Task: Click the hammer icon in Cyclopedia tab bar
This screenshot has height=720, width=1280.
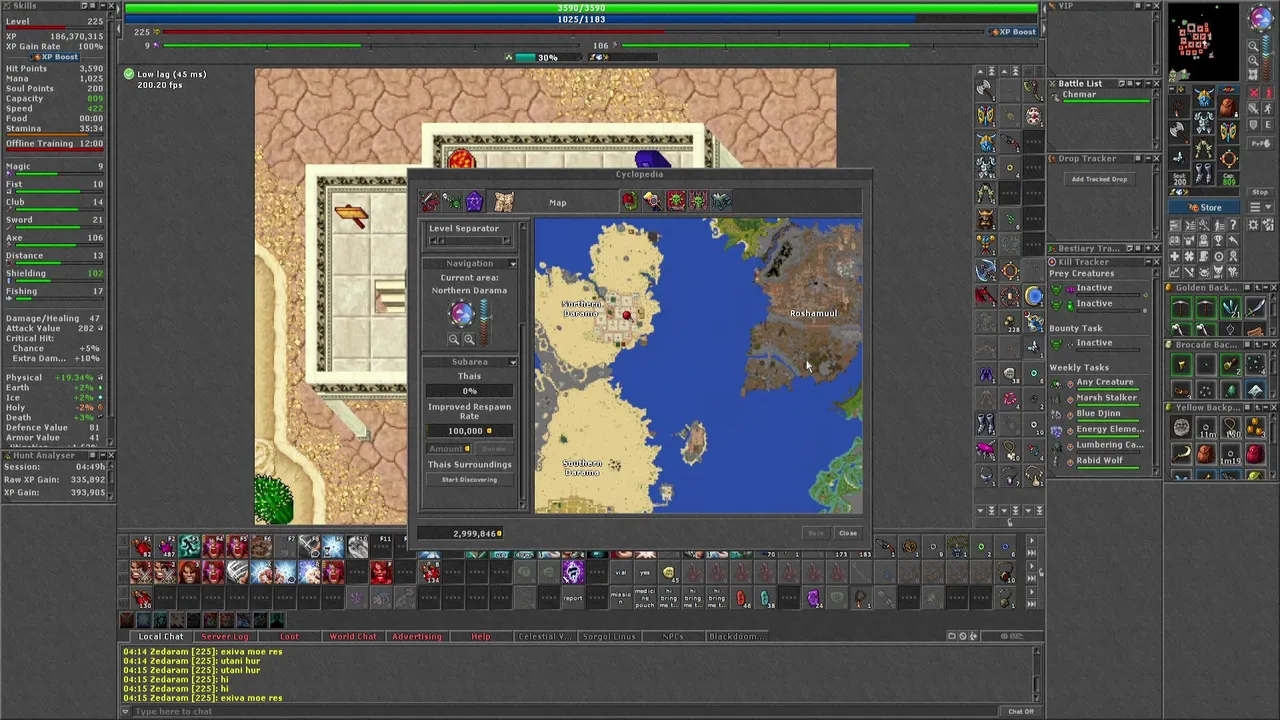Action: tap(652, 203)
